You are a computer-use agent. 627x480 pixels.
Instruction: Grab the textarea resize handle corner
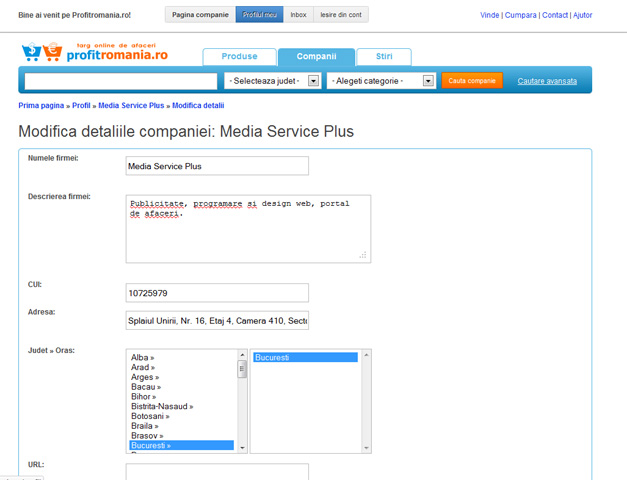tap(363, 255)
